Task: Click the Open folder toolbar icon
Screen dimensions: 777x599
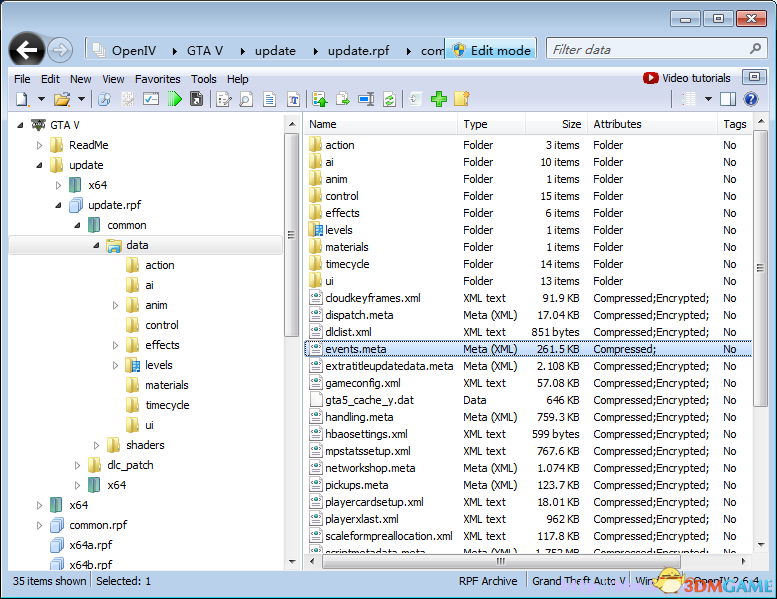Action: click(62, 99)
